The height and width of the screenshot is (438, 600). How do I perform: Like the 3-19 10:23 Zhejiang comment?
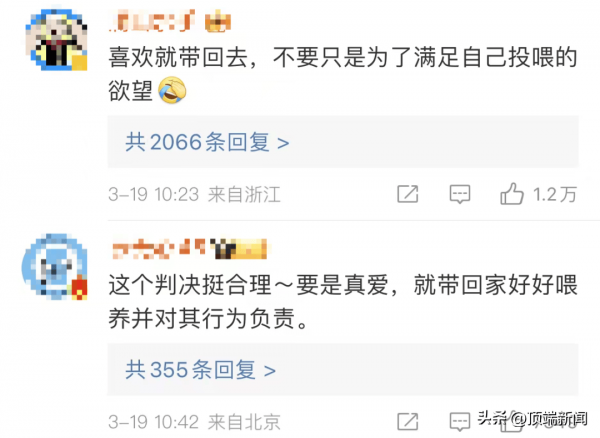512,194
